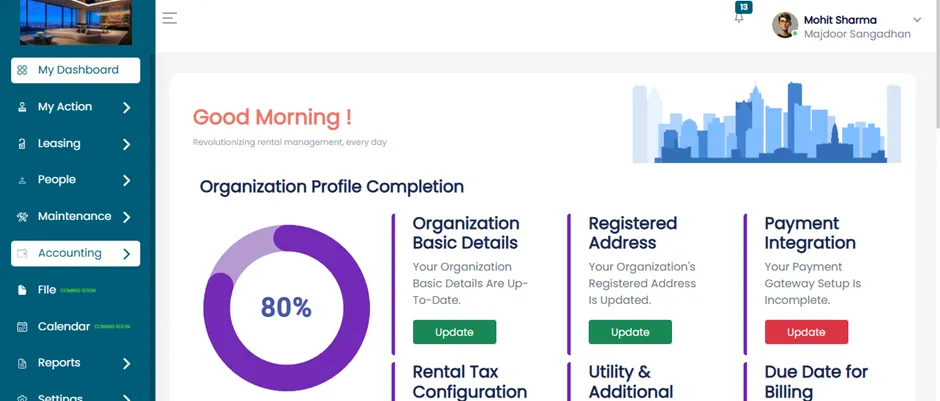This screenshot has height=401, width=940.
Task: Update Organization Basic Details
Action: tap(454, 332)
